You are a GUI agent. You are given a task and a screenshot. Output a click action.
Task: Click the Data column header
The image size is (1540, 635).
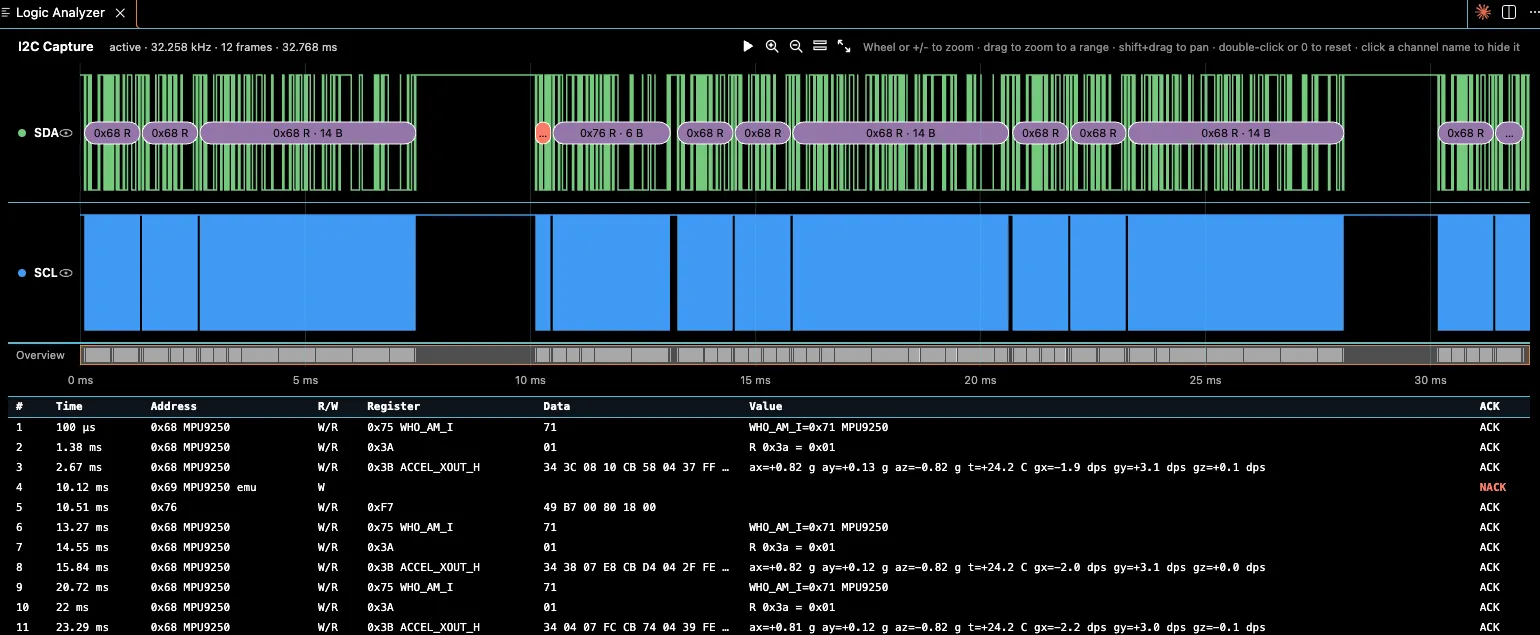pyautogui.click(x=557, y=407)
